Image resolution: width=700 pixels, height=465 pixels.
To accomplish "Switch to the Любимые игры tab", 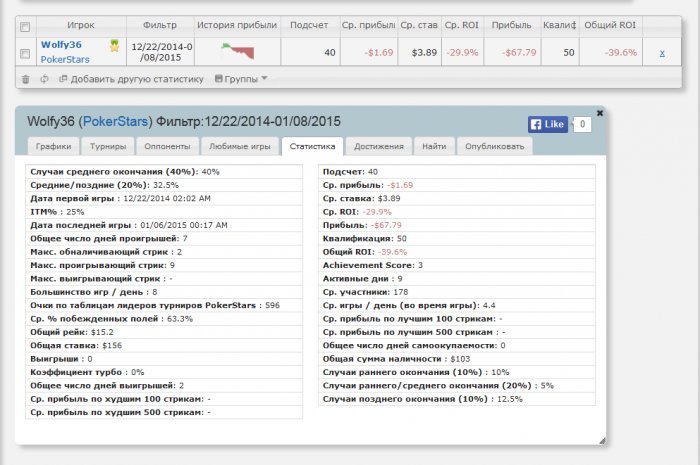I will pos(240,146).
